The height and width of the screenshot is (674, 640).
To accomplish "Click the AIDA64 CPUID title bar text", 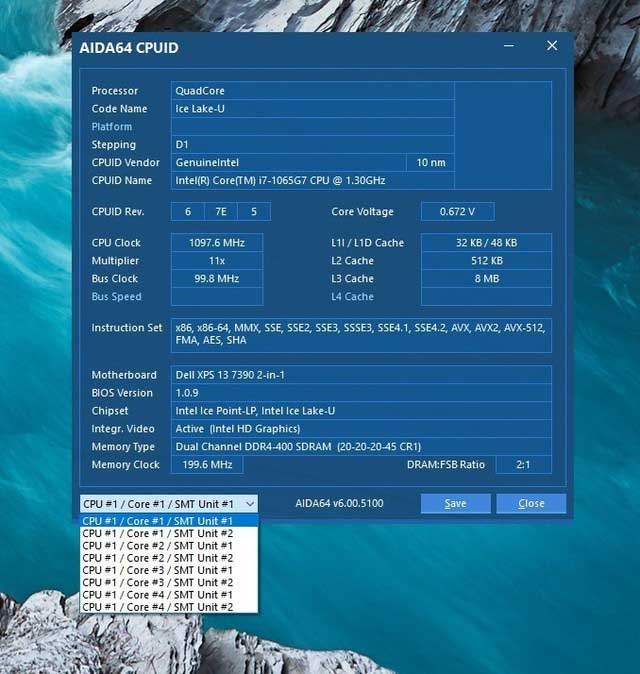I will coord(129,48).
